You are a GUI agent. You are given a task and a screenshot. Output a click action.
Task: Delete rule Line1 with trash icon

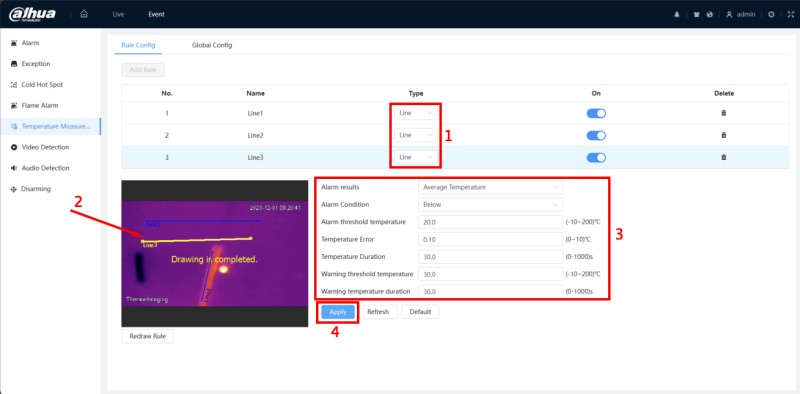point(723,113)
